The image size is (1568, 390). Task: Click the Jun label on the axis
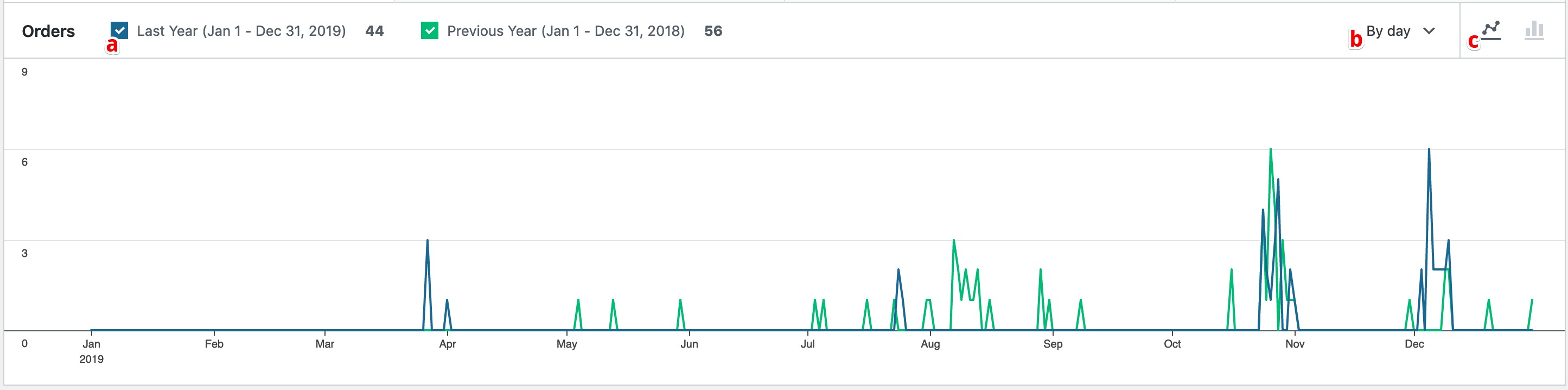point(689,344)
